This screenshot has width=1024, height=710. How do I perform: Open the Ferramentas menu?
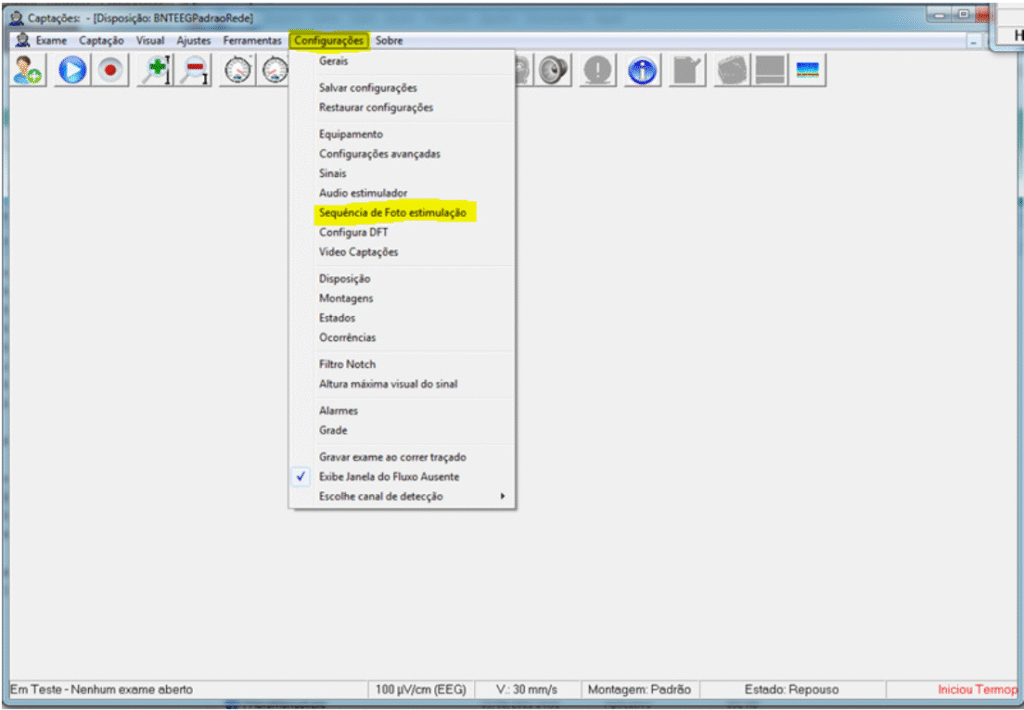(252, 41)
